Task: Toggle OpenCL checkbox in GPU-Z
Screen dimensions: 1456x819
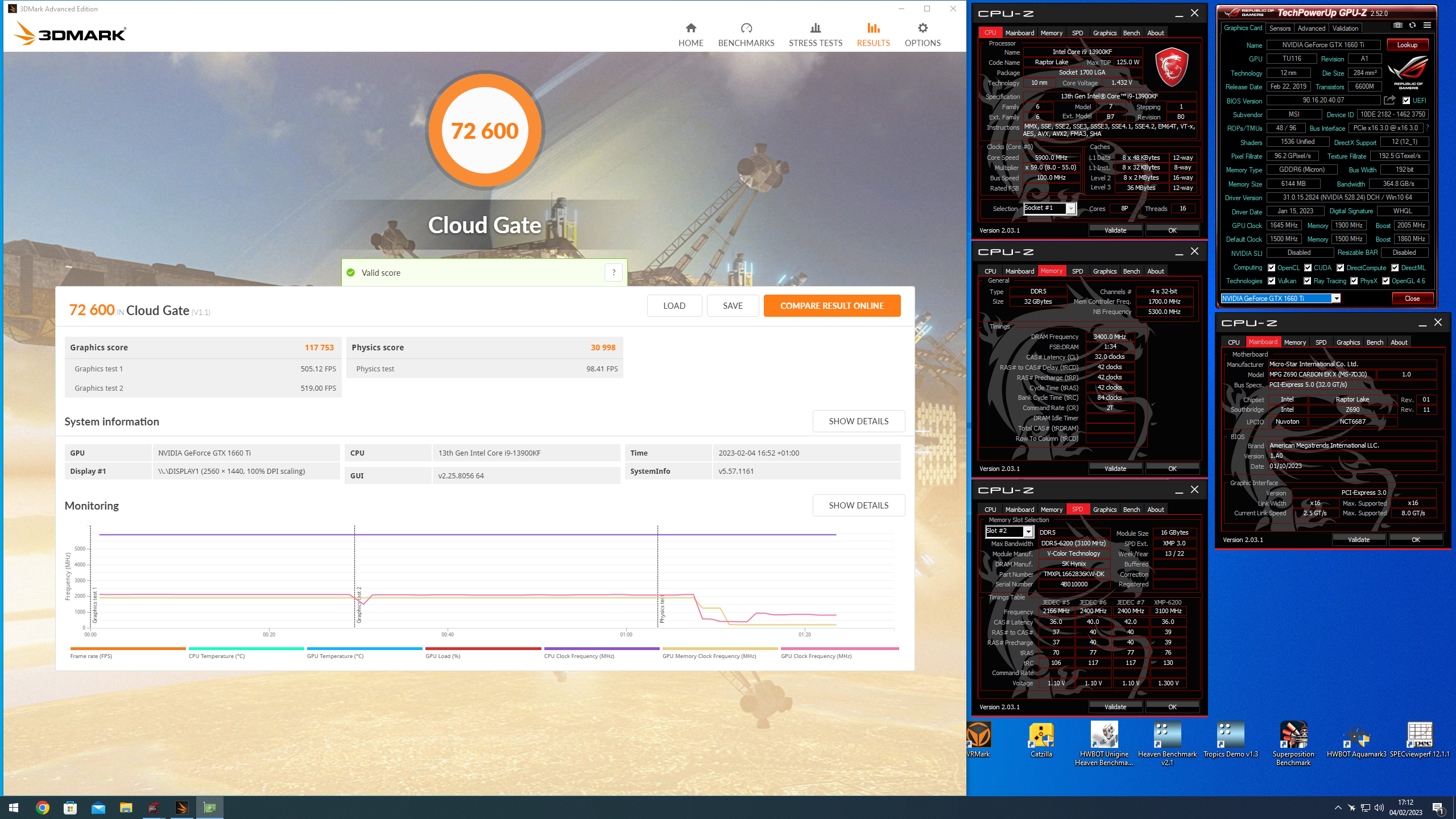Action: 1271,268
